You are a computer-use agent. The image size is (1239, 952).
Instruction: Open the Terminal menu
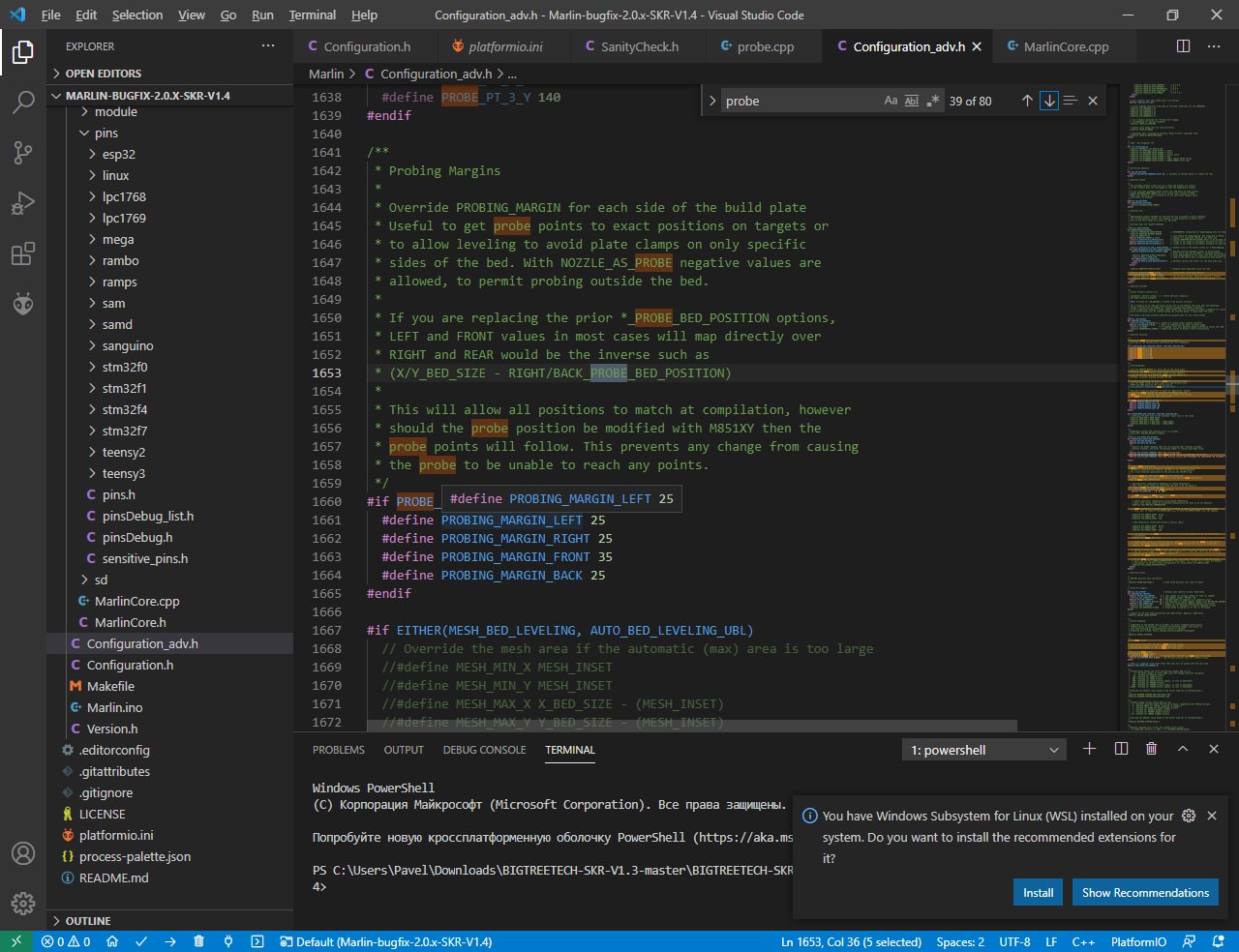coord(312,15)
